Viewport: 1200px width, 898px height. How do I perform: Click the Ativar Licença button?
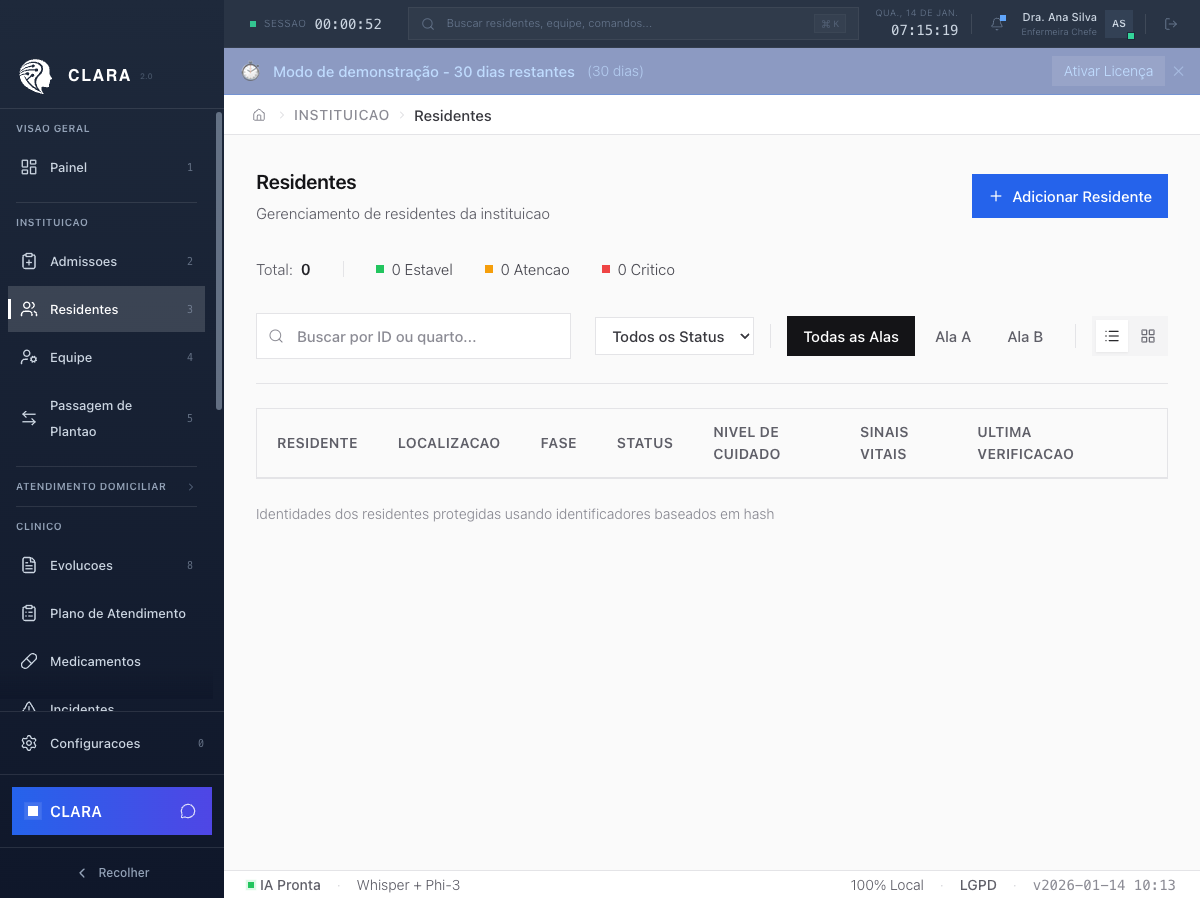tap(1107, 71)
